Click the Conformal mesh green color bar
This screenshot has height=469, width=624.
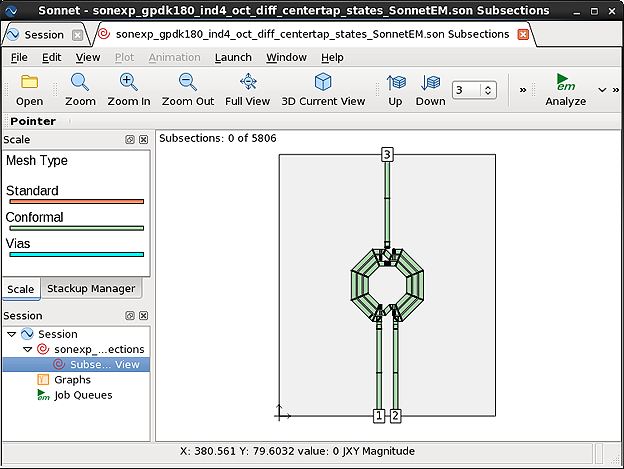76,228
